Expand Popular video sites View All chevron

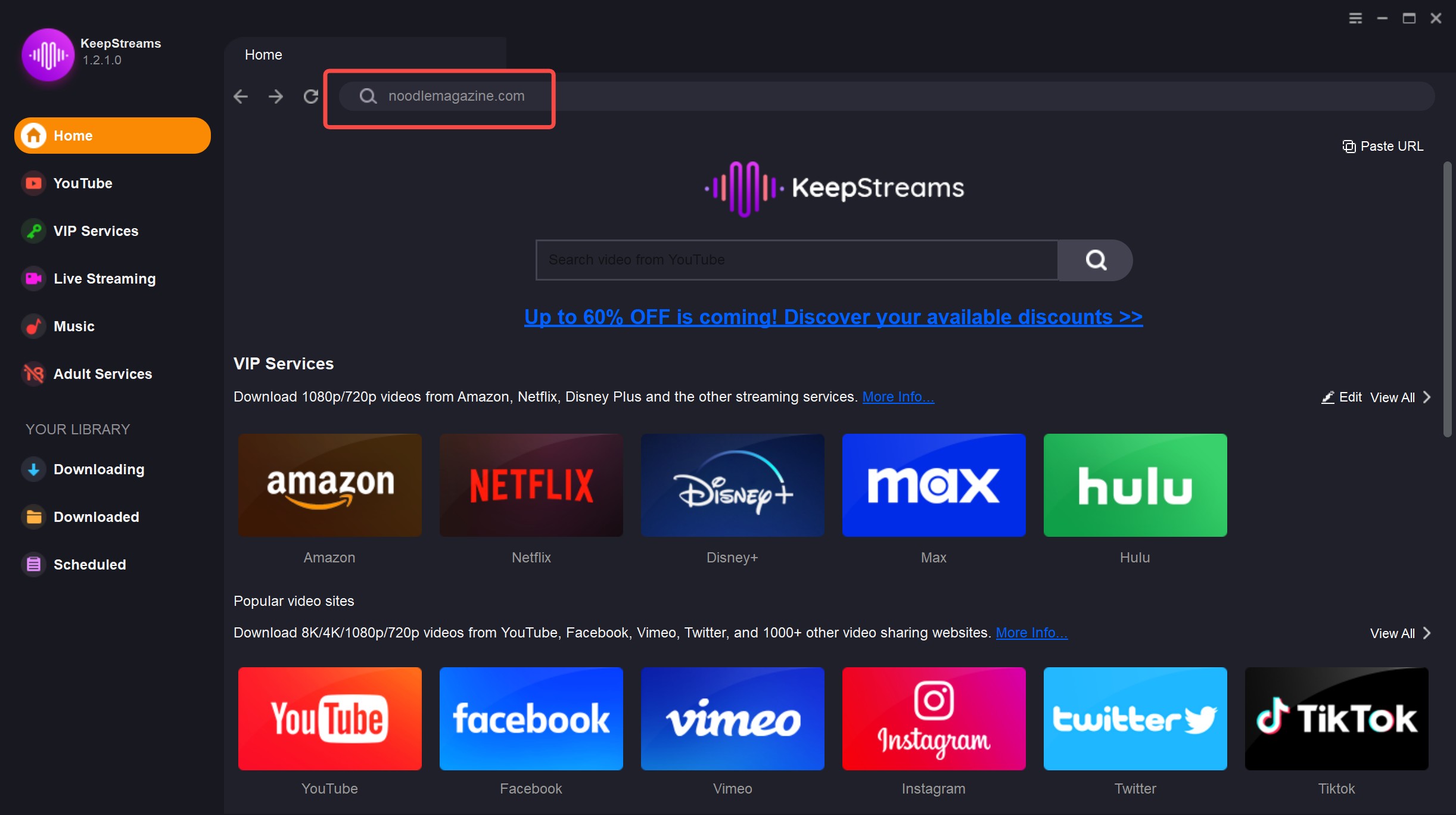tap(1427, 633)
